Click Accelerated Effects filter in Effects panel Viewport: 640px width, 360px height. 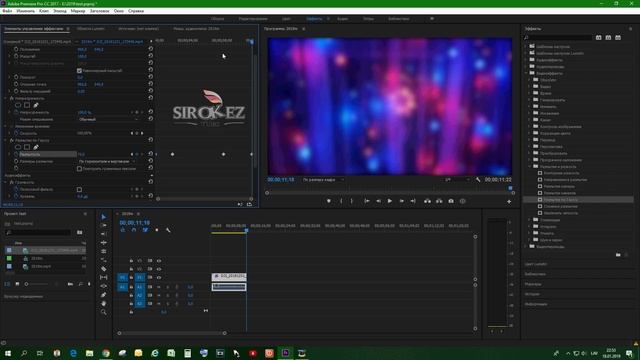(x=598, y=38)
